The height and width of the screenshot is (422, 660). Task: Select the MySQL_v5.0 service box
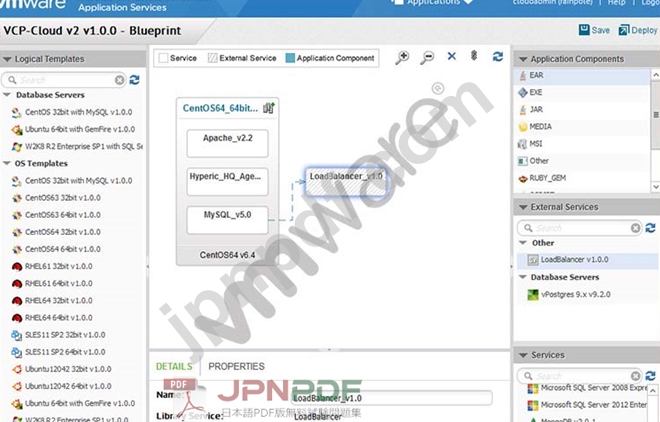(x=227, y=220)
